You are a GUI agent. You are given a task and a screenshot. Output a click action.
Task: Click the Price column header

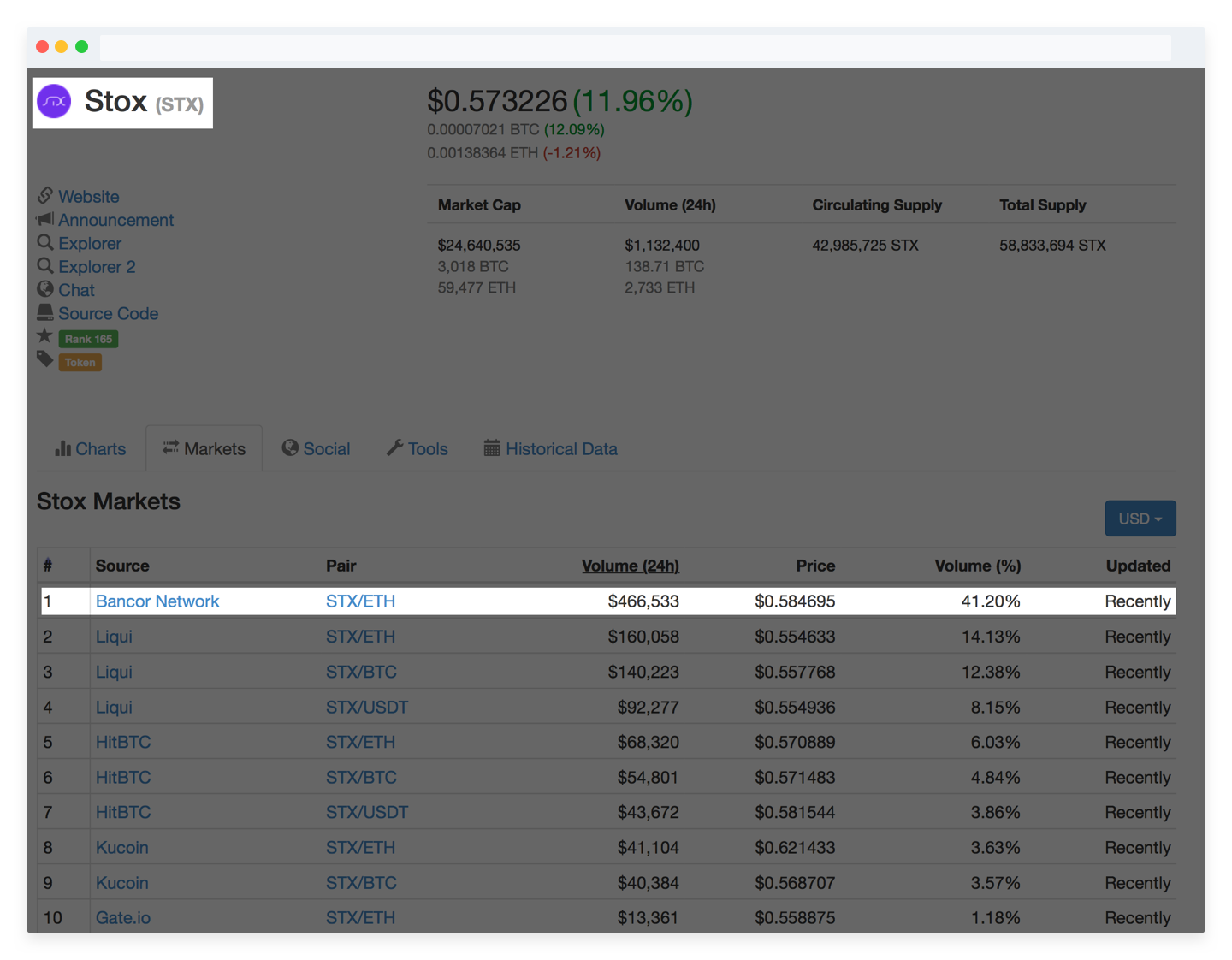click(815, 566)
